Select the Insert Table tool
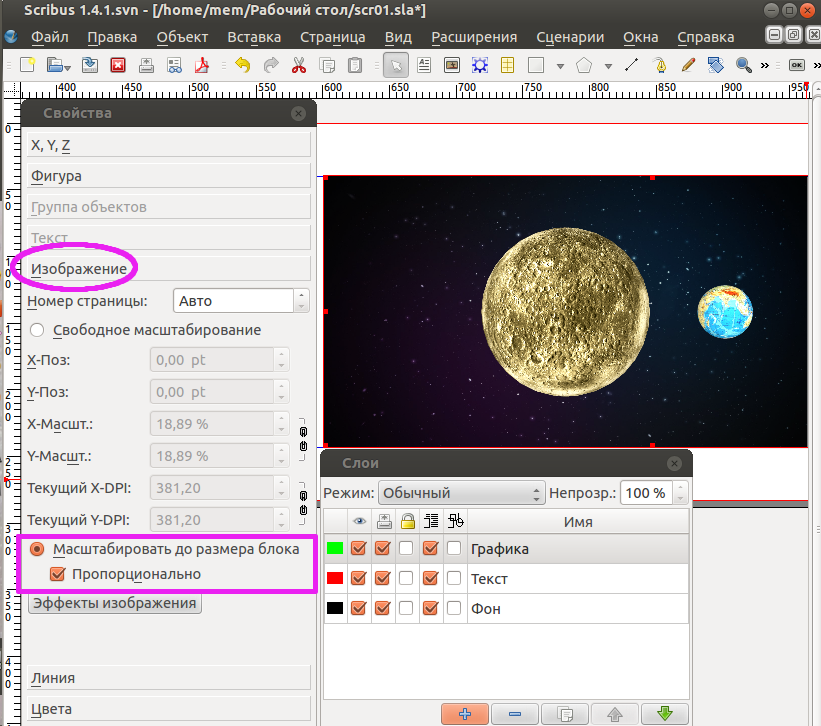 coord(507,65)
